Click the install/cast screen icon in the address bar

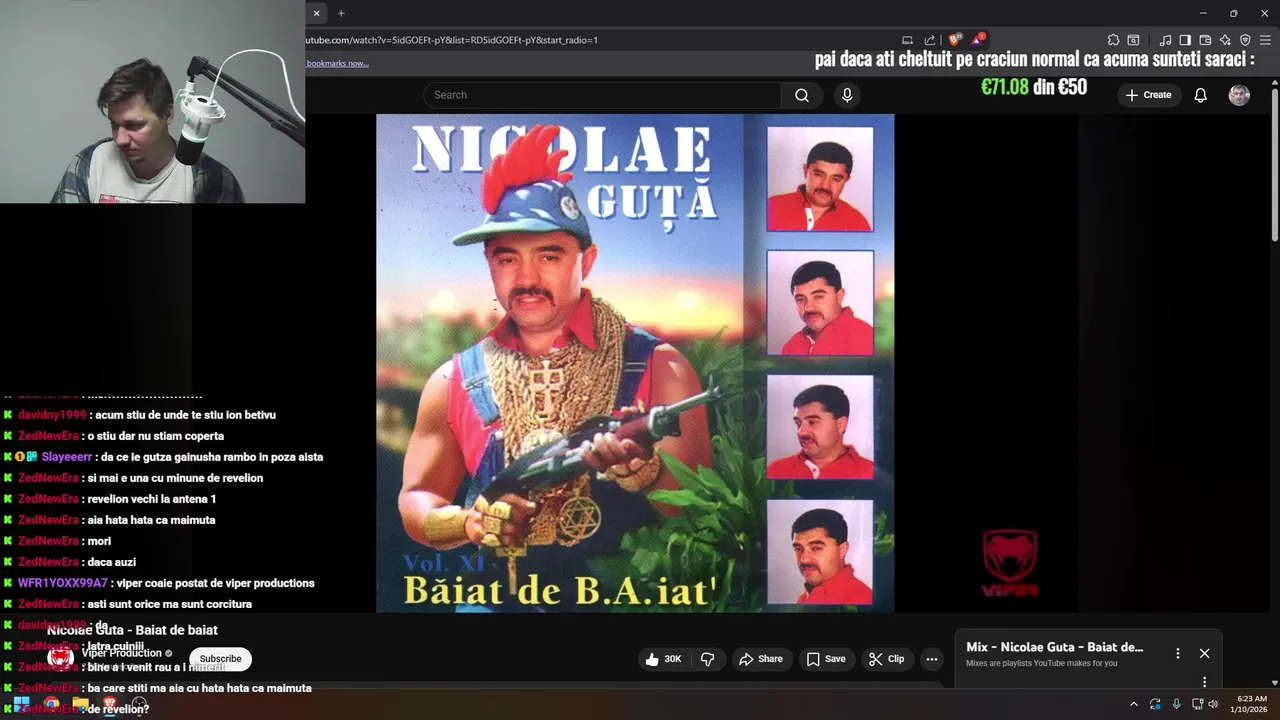[x=907, y=40]
